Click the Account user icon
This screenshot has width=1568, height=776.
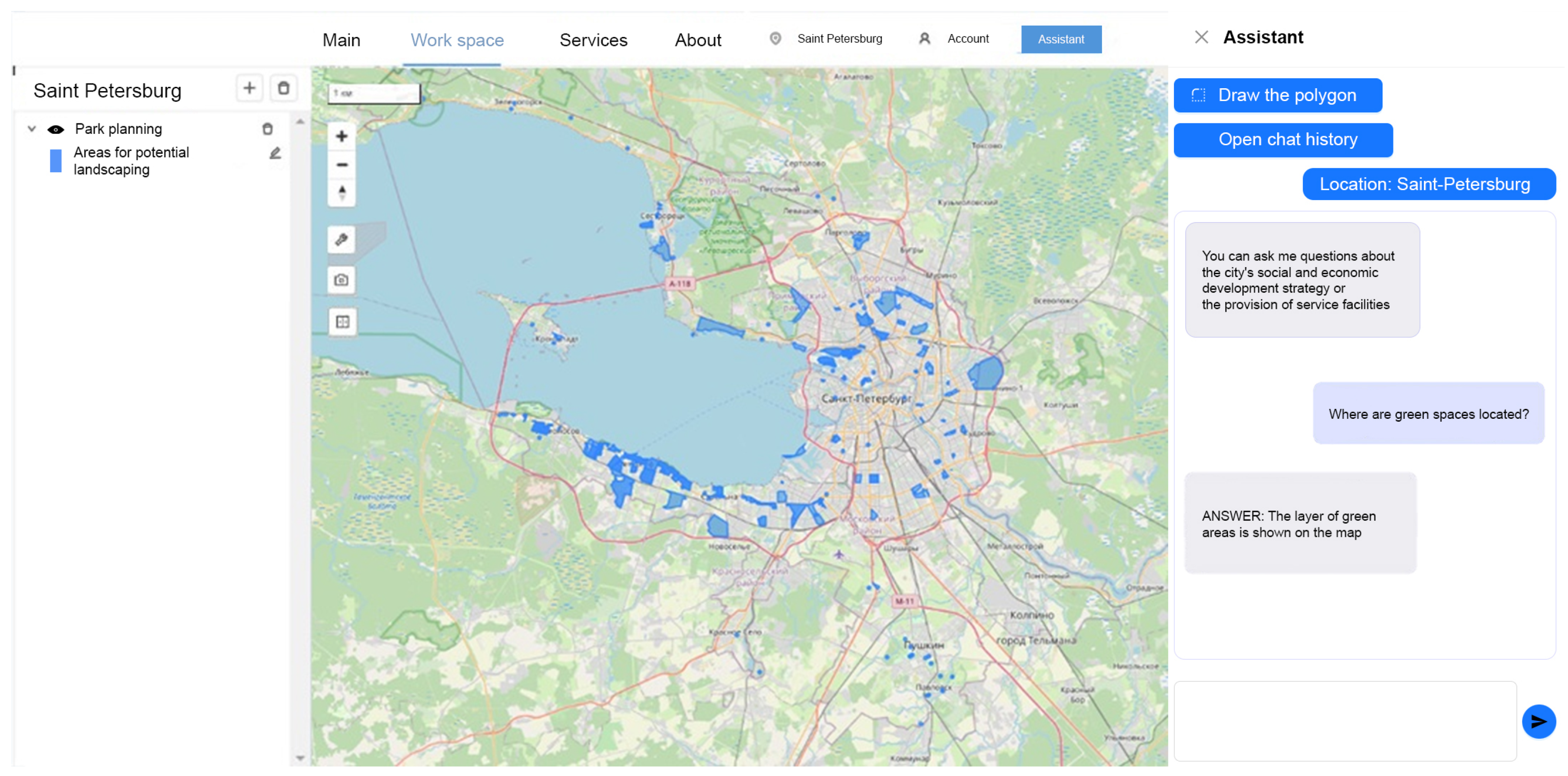point(924,38)
